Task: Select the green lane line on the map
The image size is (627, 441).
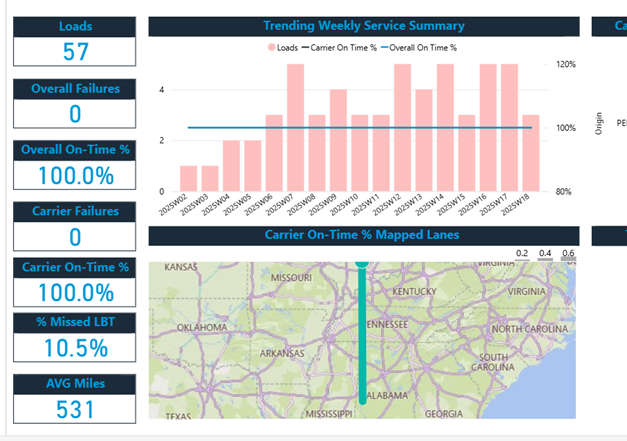Action: [362, 330]
